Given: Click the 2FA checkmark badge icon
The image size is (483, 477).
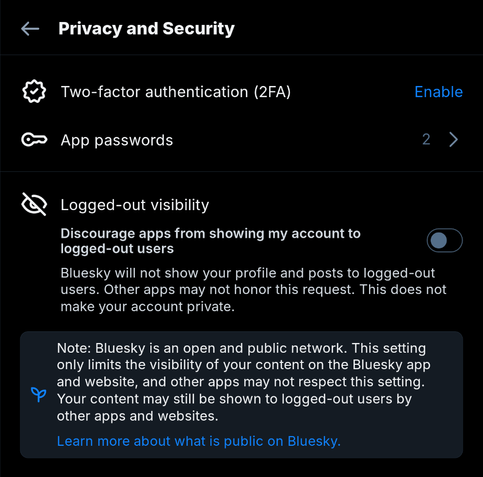Looking at the screenshot, I should tap(34, 92).
